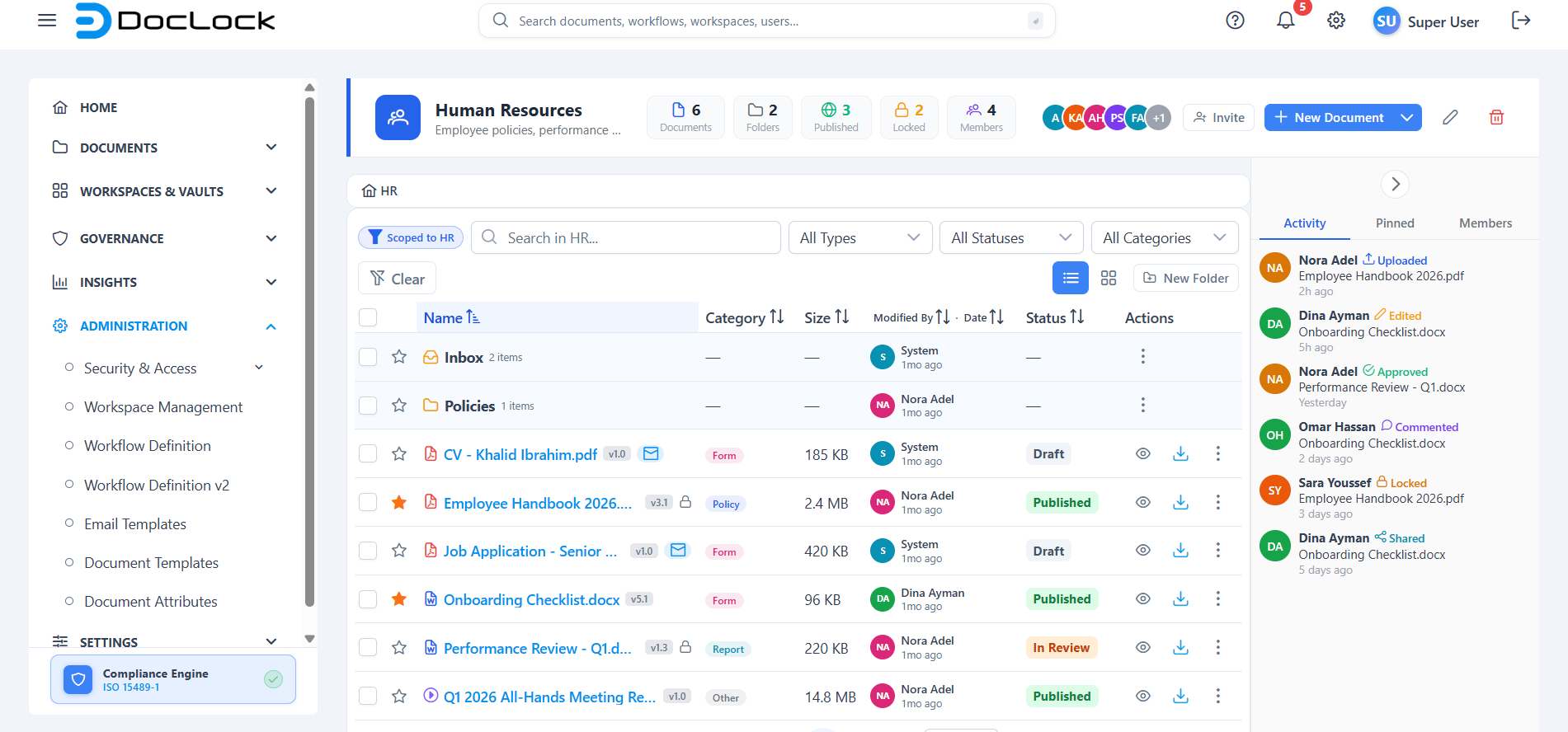Download Q1 2026 All-Hands Meeting recording

point(1181,696)
